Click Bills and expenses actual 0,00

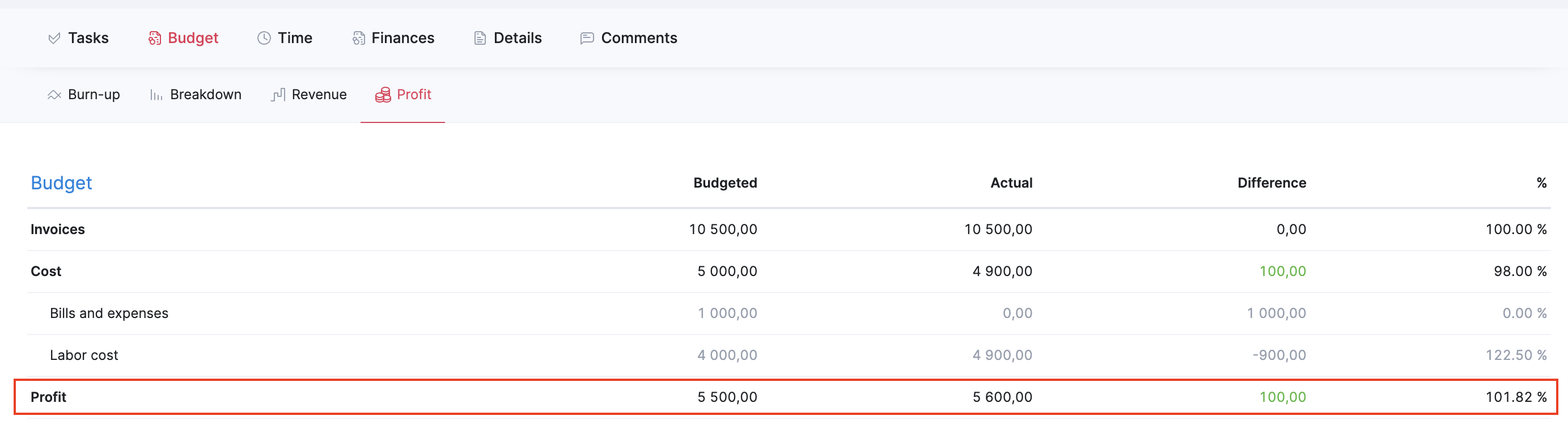pyautogui.click(x=1017, y=313)
